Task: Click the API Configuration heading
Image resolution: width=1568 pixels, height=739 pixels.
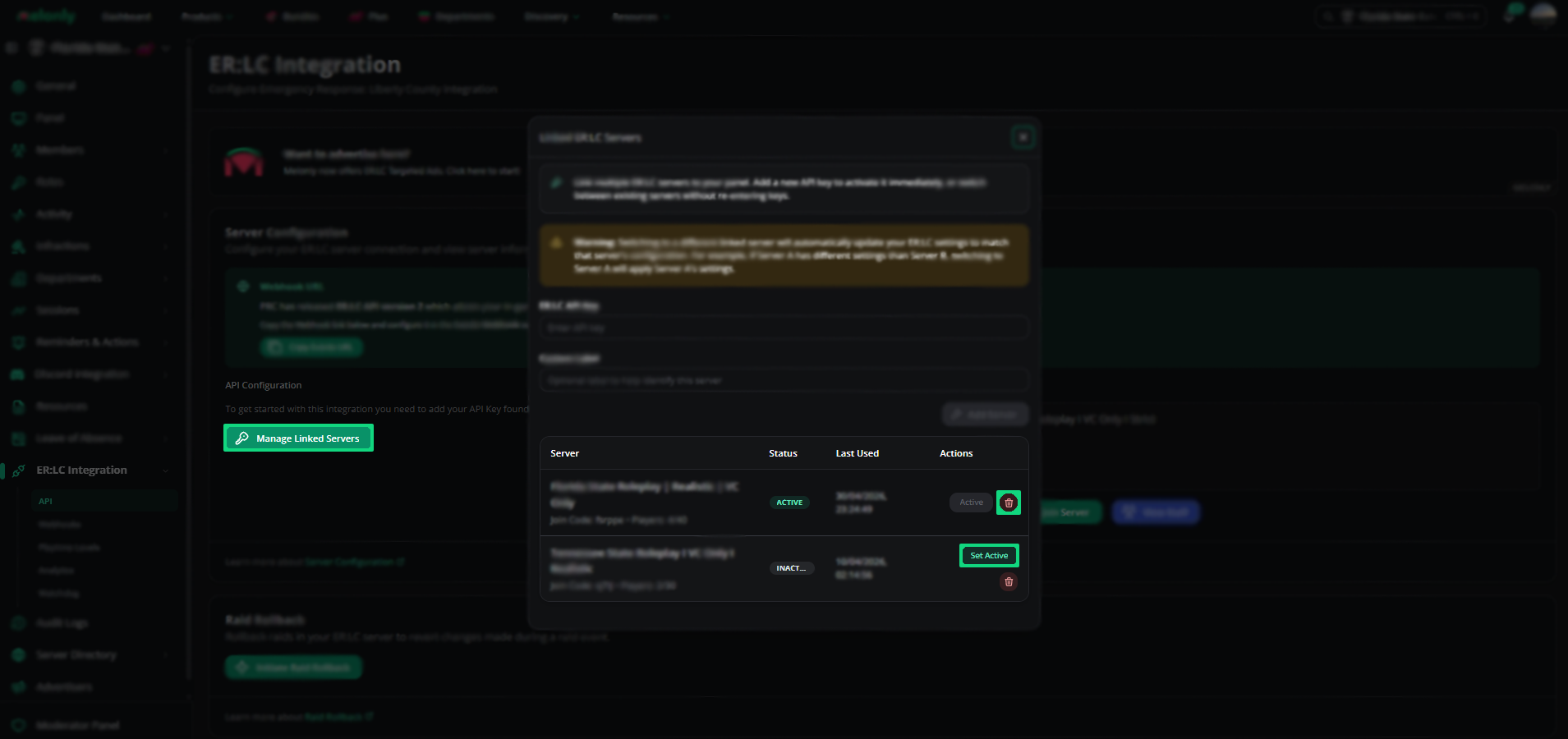Action: [264, 385]
